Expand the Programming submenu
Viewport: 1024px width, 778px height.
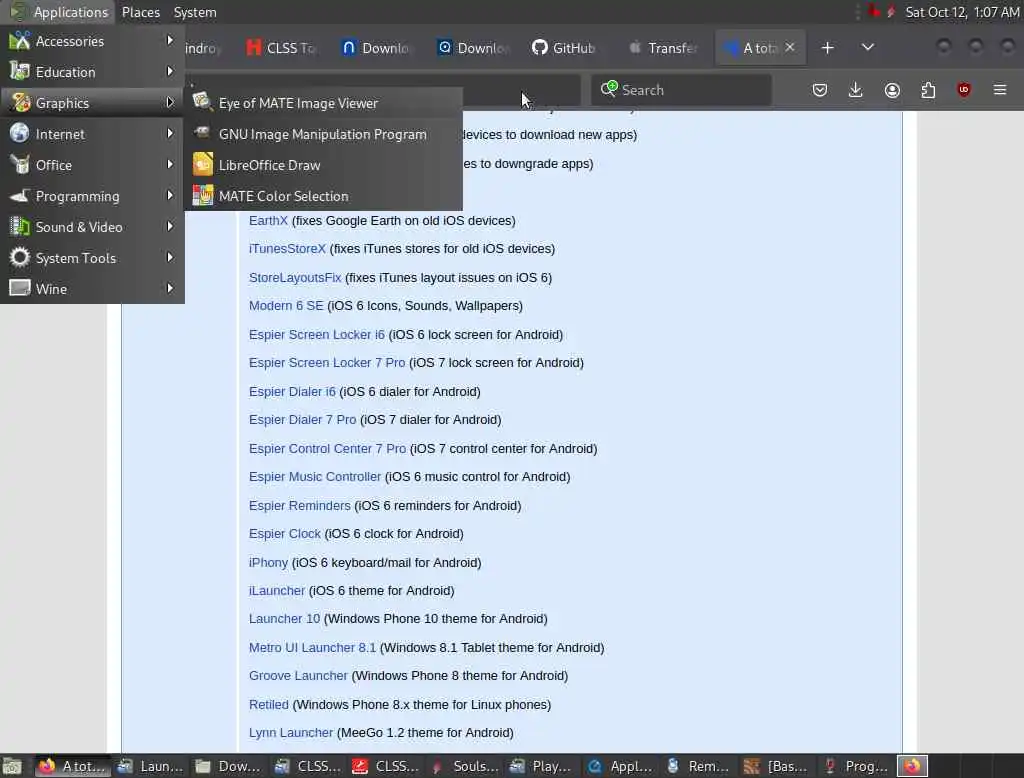pos(92,196)
